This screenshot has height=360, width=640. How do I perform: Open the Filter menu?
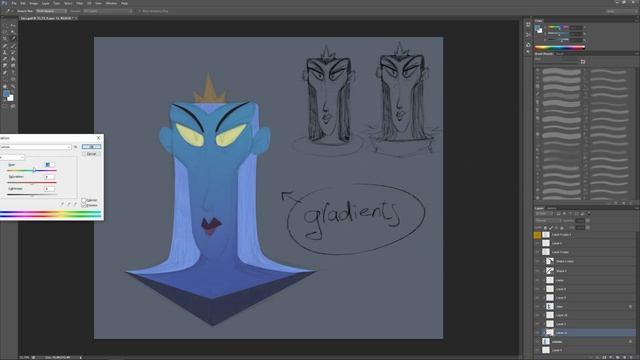point(81,3)
